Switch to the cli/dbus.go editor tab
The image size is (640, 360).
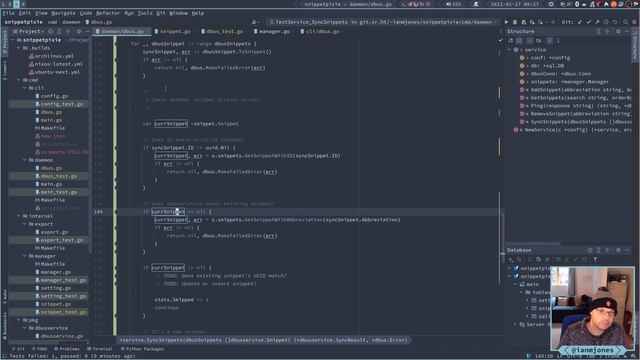320,31
